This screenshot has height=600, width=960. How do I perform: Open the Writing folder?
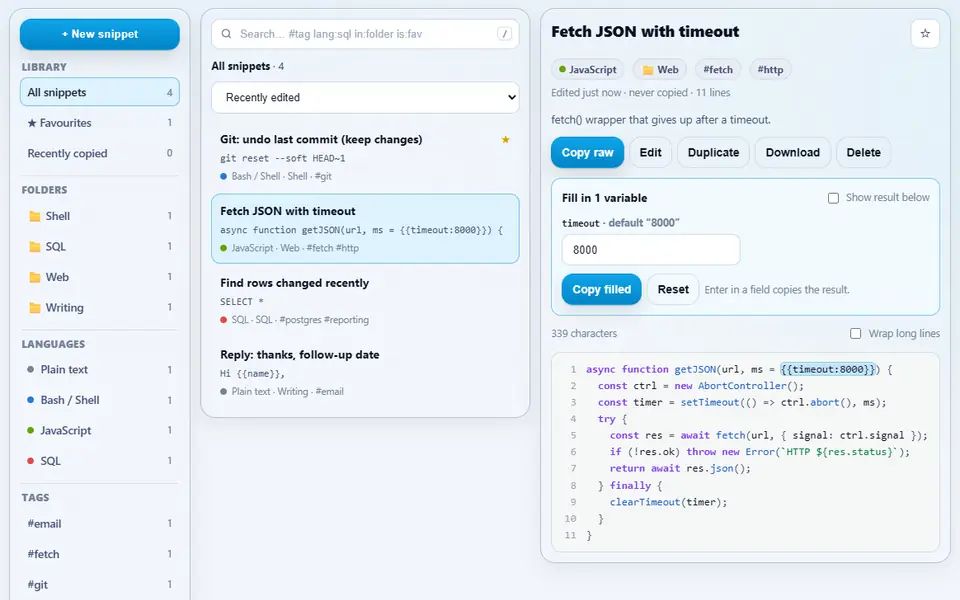100,308
